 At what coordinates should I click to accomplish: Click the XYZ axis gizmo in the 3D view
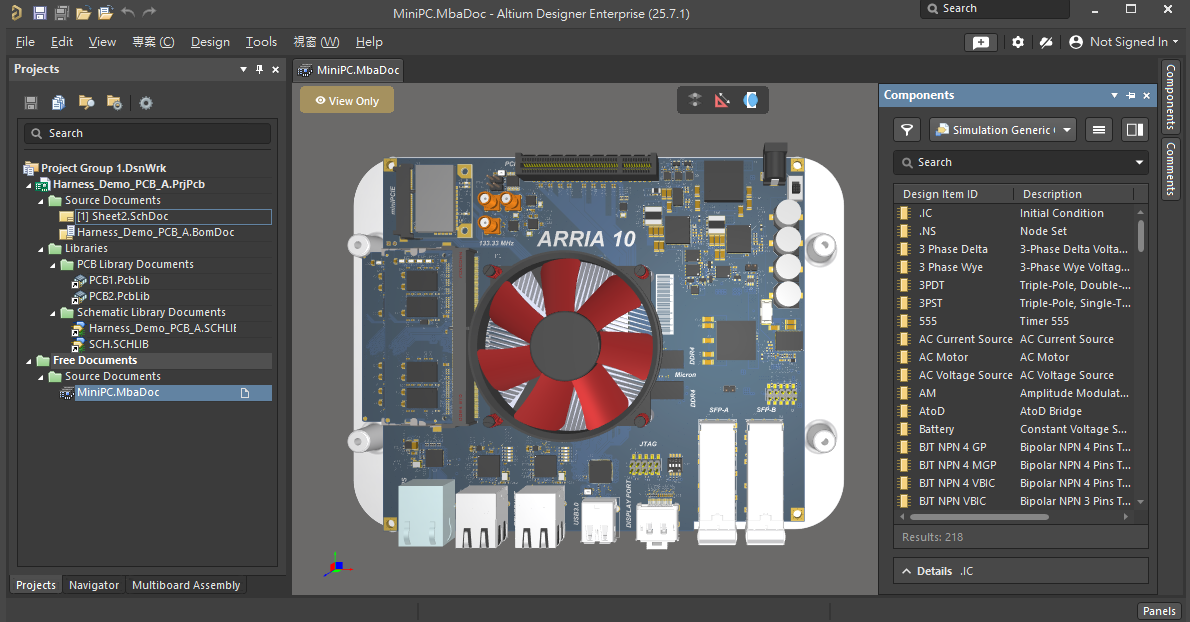coord(338,565)
